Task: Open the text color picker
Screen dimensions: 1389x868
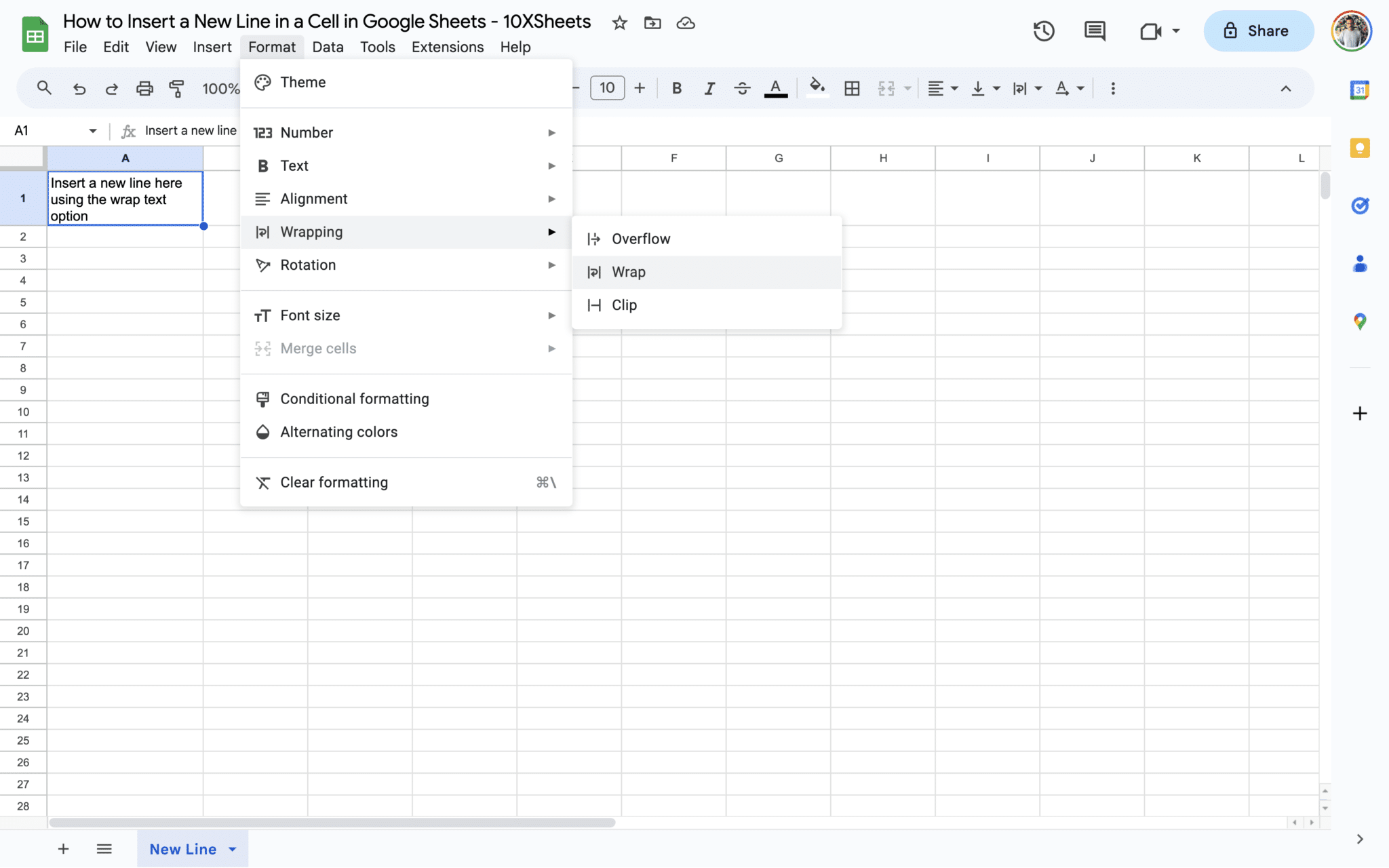Action: 776,88
